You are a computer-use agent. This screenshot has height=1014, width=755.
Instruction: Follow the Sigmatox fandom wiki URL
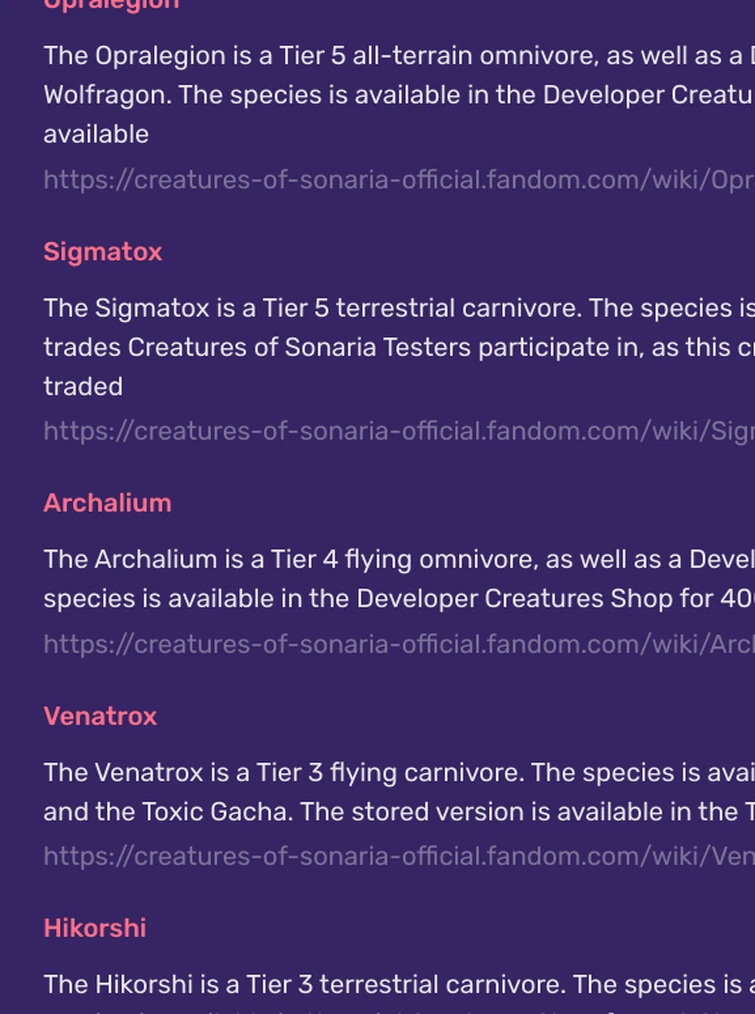[x=398, y=431]
